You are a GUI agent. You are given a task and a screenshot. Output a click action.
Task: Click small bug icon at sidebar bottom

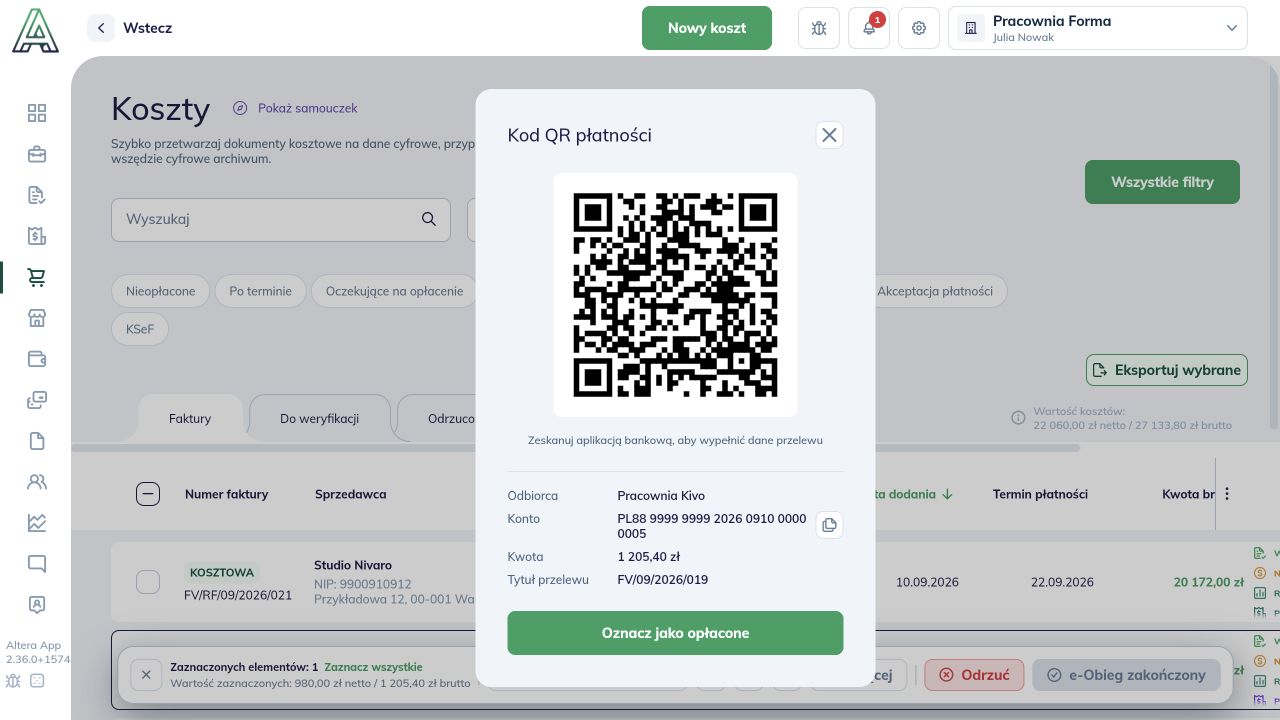click(13, 681)
